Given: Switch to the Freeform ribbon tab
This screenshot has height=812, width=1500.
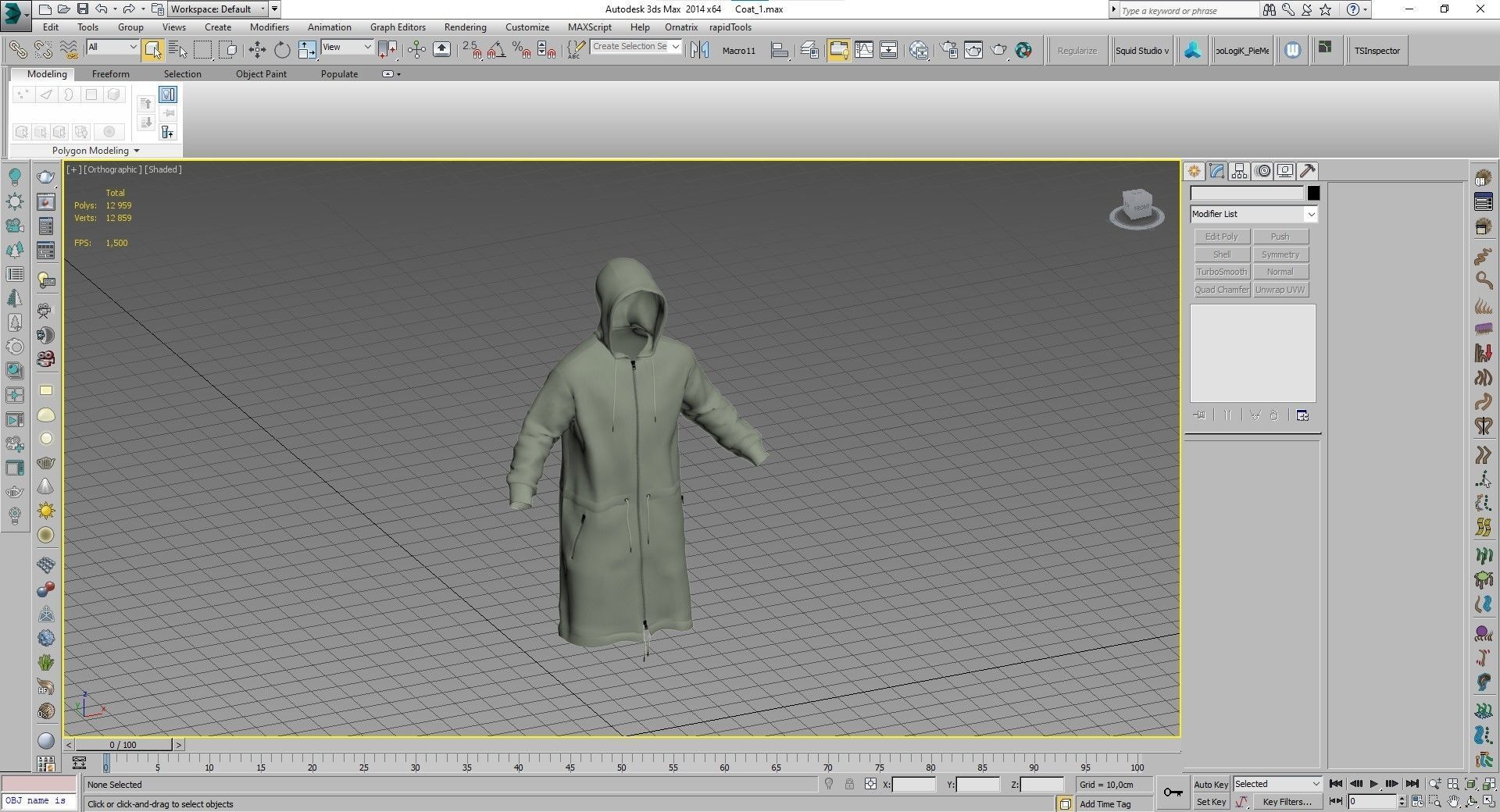Looking at the screenshot, I should (x=110, y=74).
